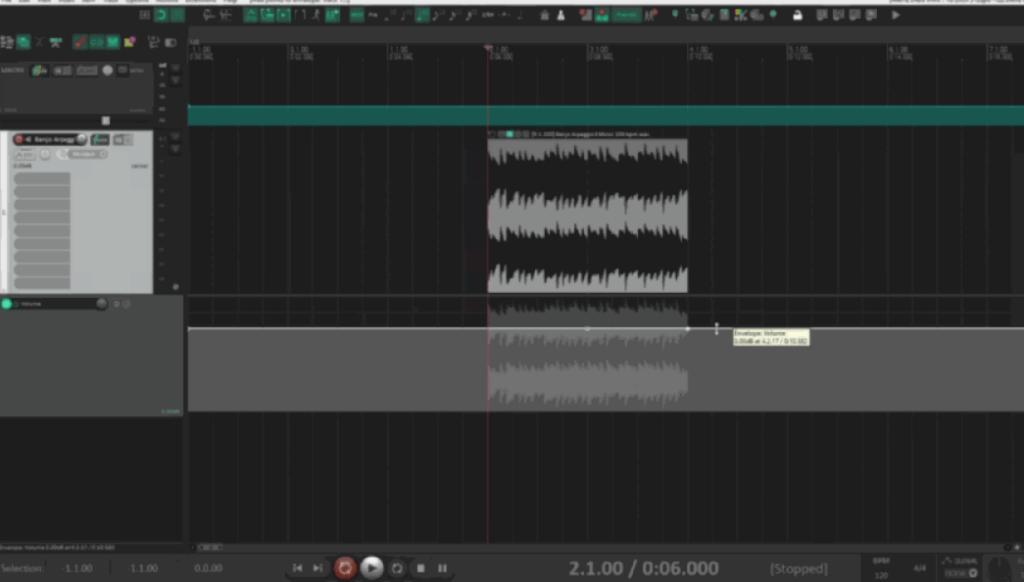Click the green Preroll button in the toolbar

coord(626,14)
